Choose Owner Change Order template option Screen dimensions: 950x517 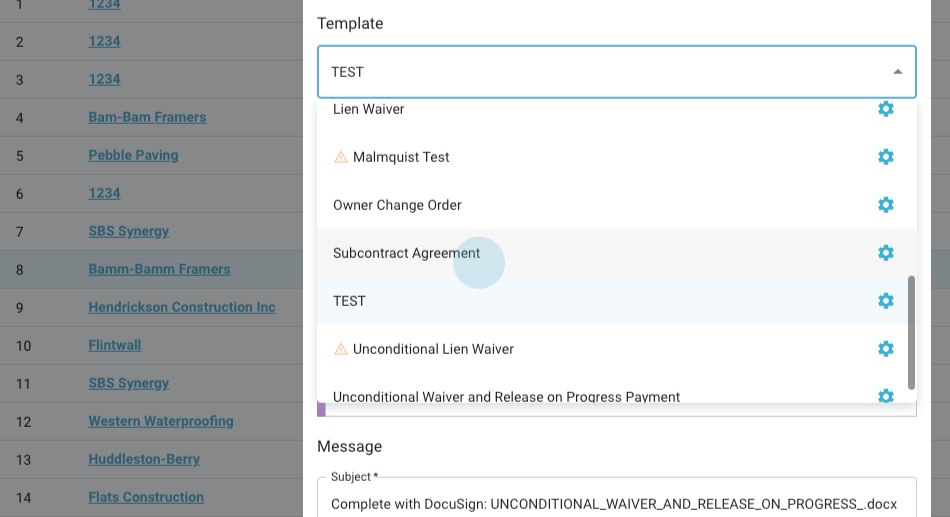(397, 205)
